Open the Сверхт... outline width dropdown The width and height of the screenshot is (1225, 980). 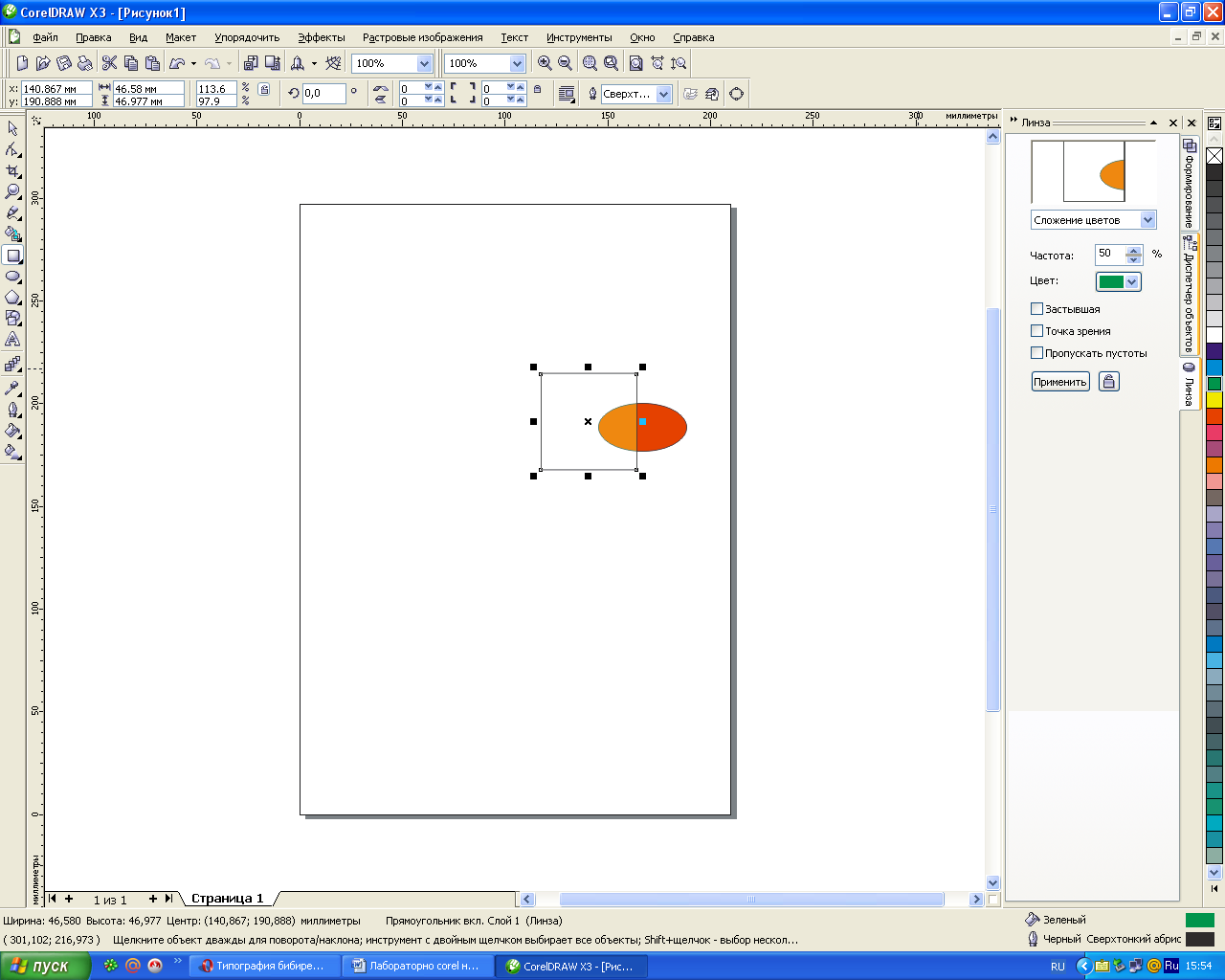point(664,94)
